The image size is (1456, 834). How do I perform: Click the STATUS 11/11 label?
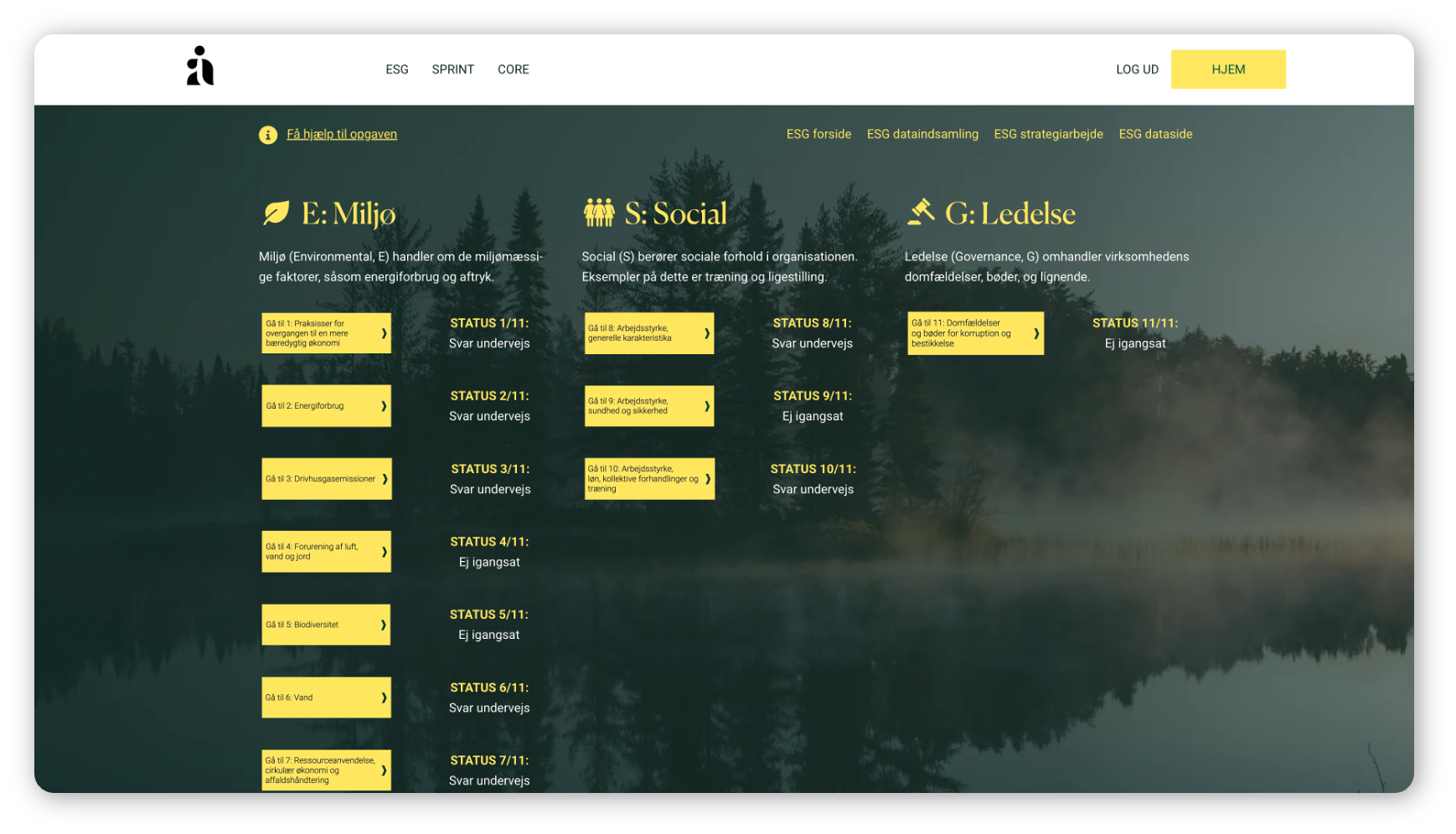tap(1135, 323)
